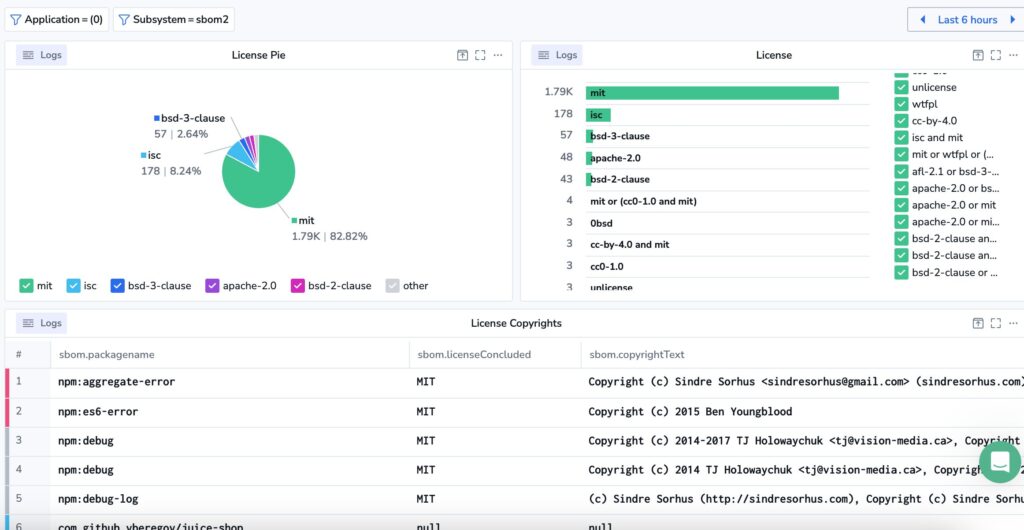The image size is (1024, 530).
Task: Expand License Pie panel to fullscreen
Action: click(480, 55)
